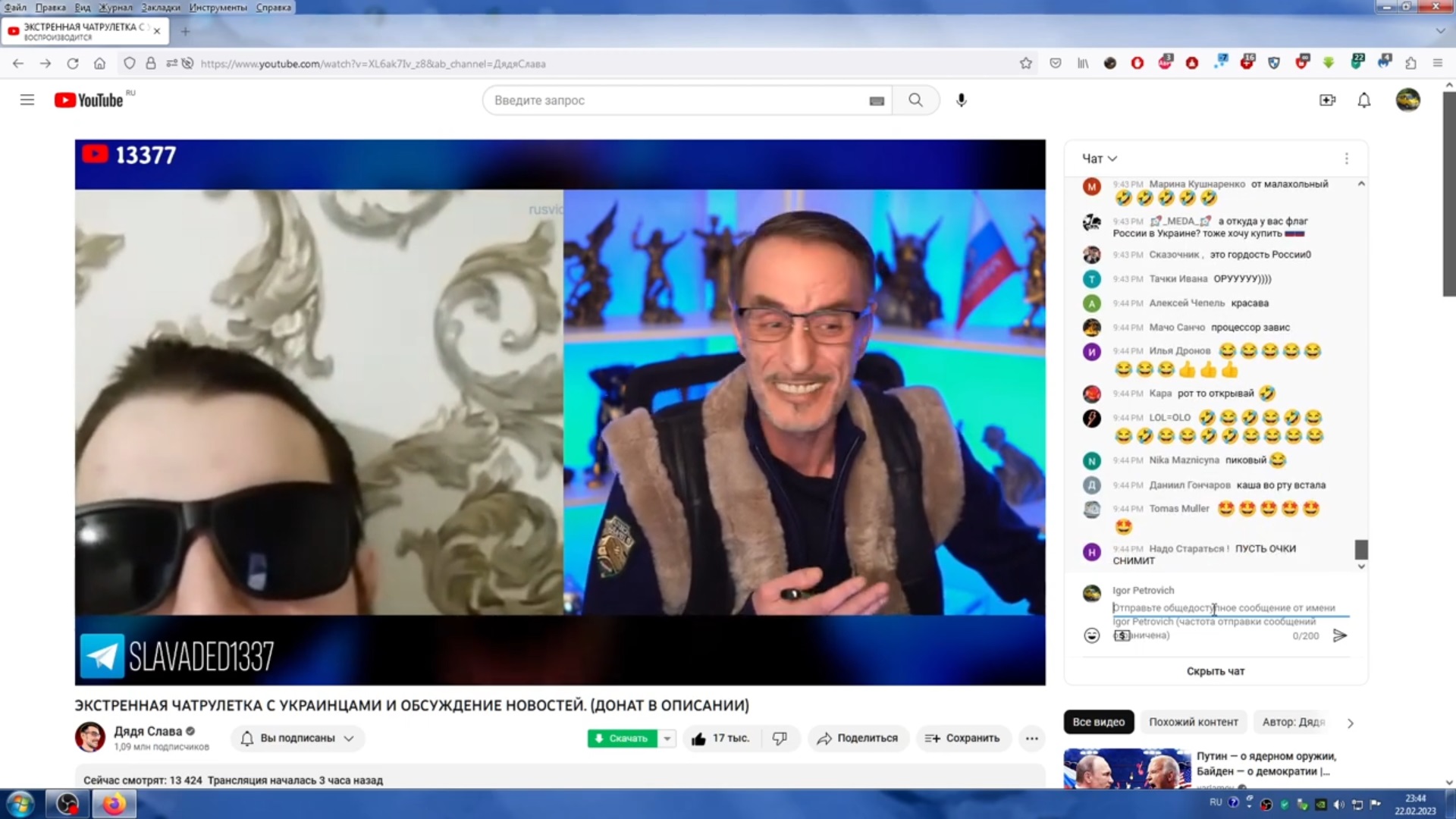Open the Create video camera icon
This screenshot has height=819, width=1456.
(1327, 100)
